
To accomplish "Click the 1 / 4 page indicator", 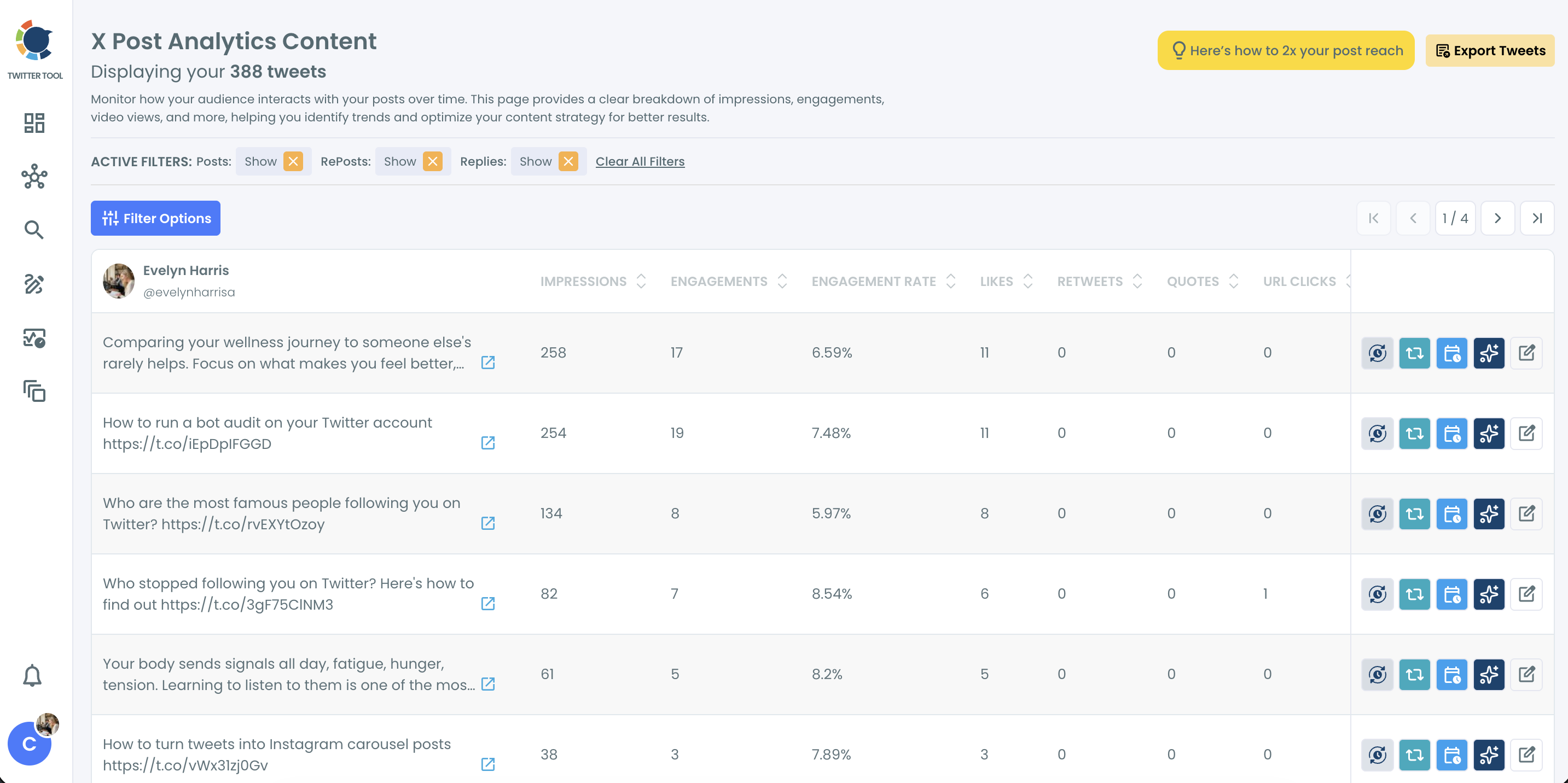I will tap(1455, 218).
